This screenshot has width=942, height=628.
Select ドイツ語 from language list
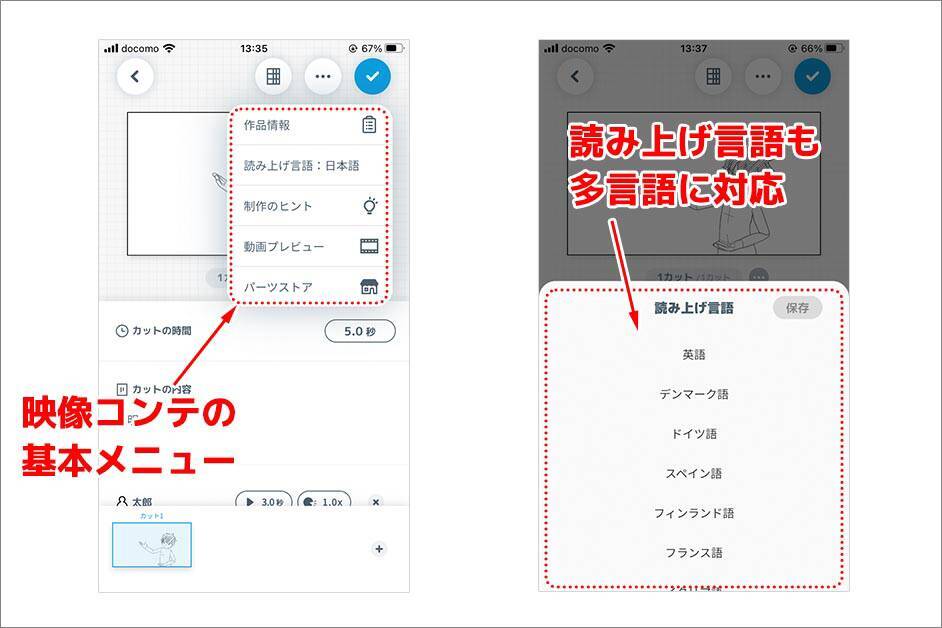point(694,434)
